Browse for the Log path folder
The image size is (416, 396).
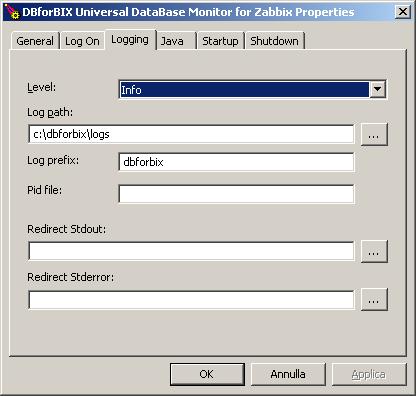(374, 134)
